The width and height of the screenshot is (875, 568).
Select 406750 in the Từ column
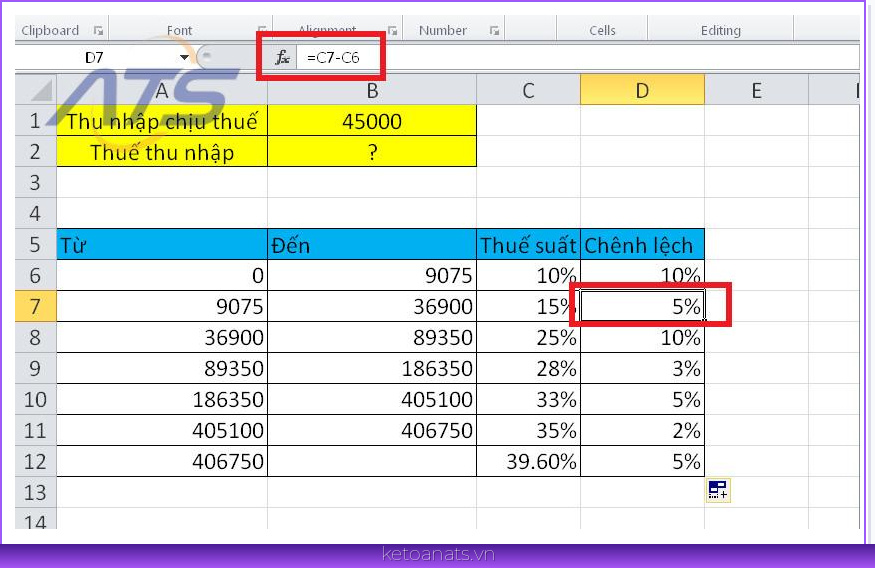(162, 461)
